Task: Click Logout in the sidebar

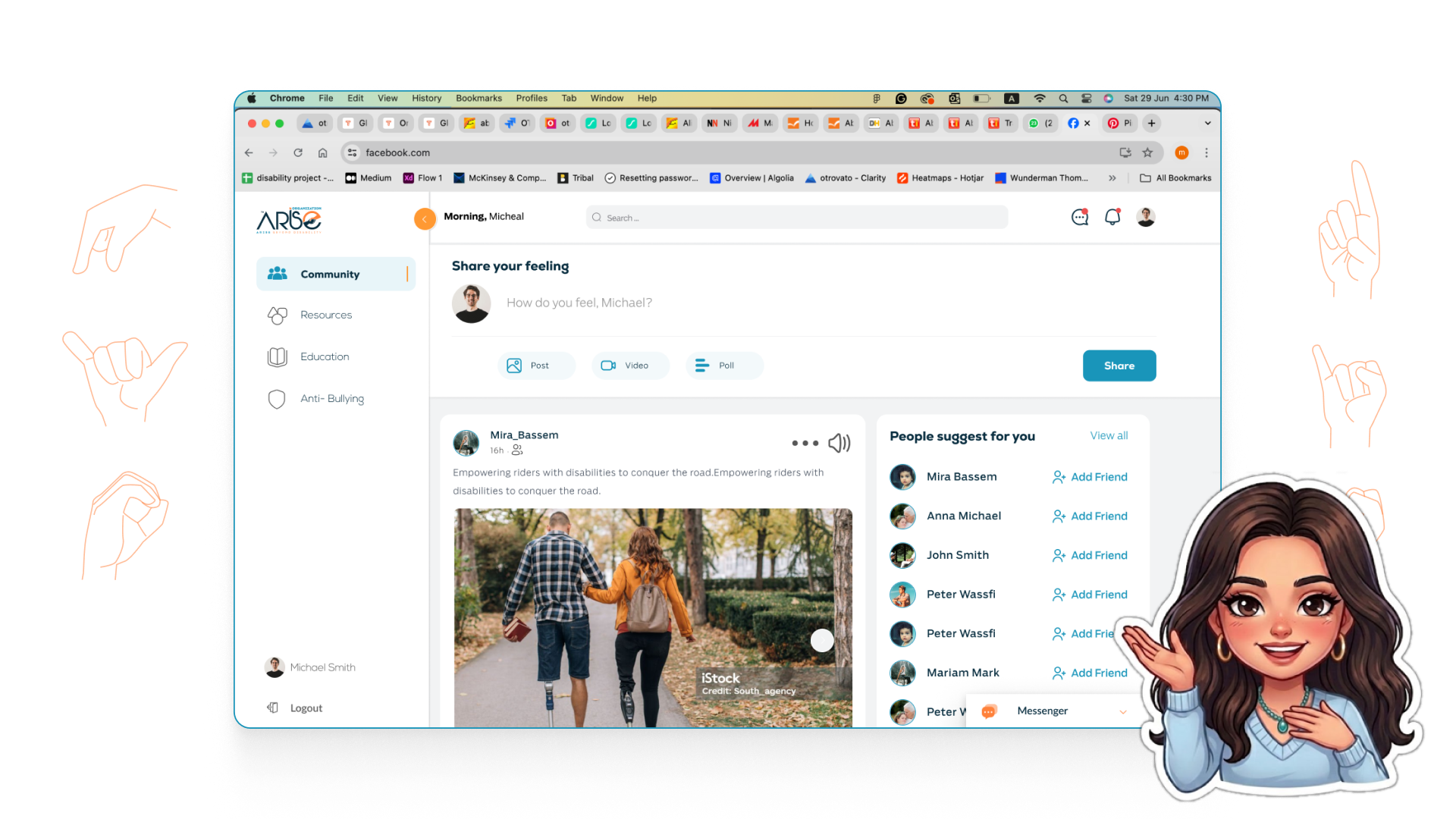Action: (306, 708)
